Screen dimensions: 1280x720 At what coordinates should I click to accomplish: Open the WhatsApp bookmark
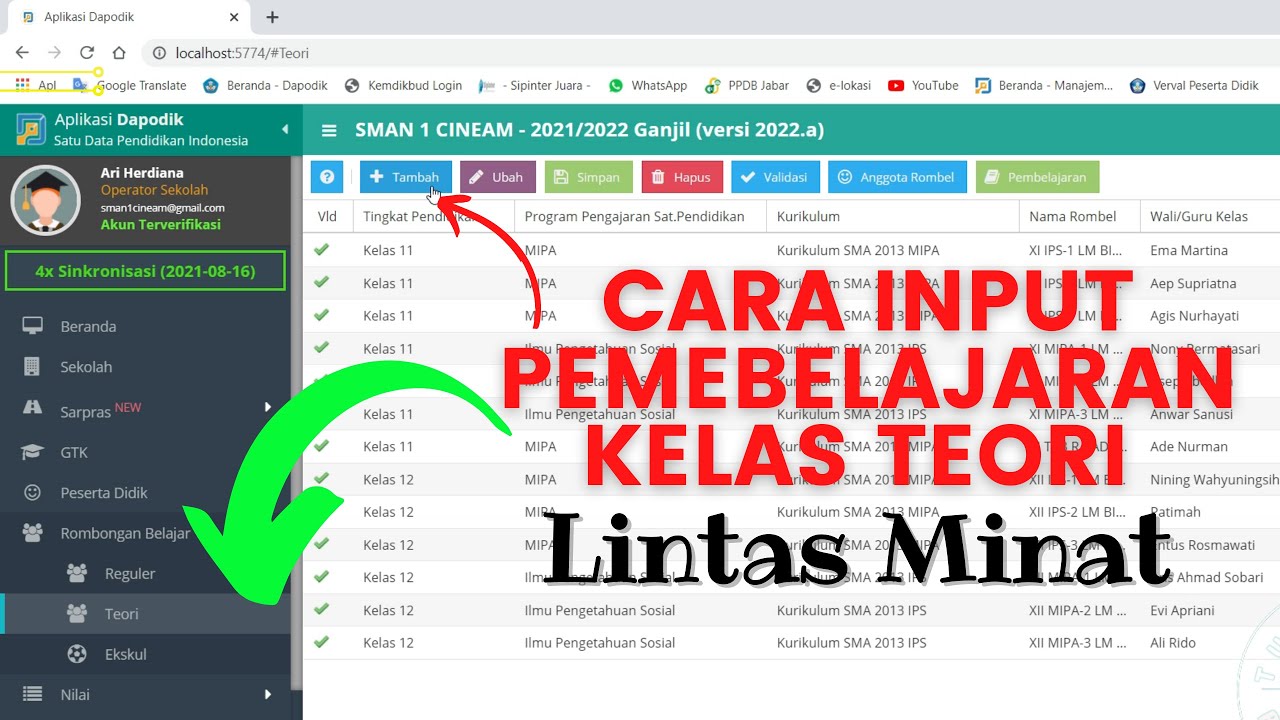[x=647, y=86]
